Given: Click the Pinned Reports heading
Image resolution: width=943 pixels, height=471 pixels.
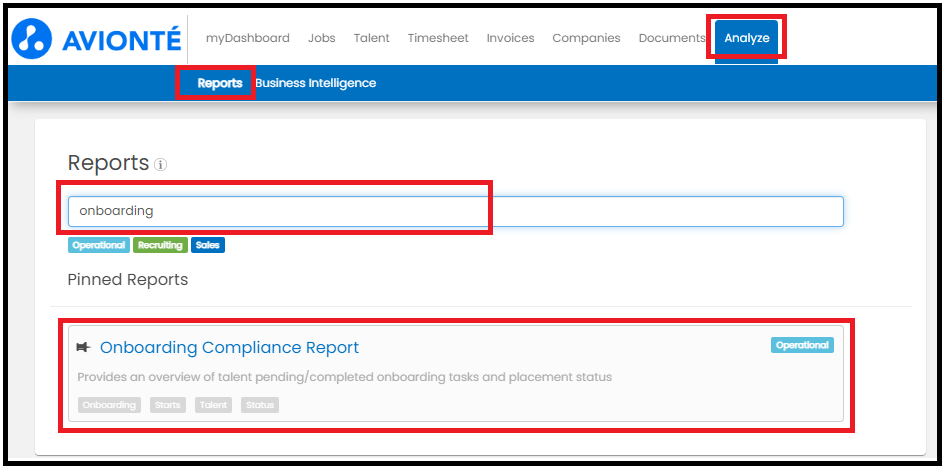Looking at the screenshot, I should (128, 280).
